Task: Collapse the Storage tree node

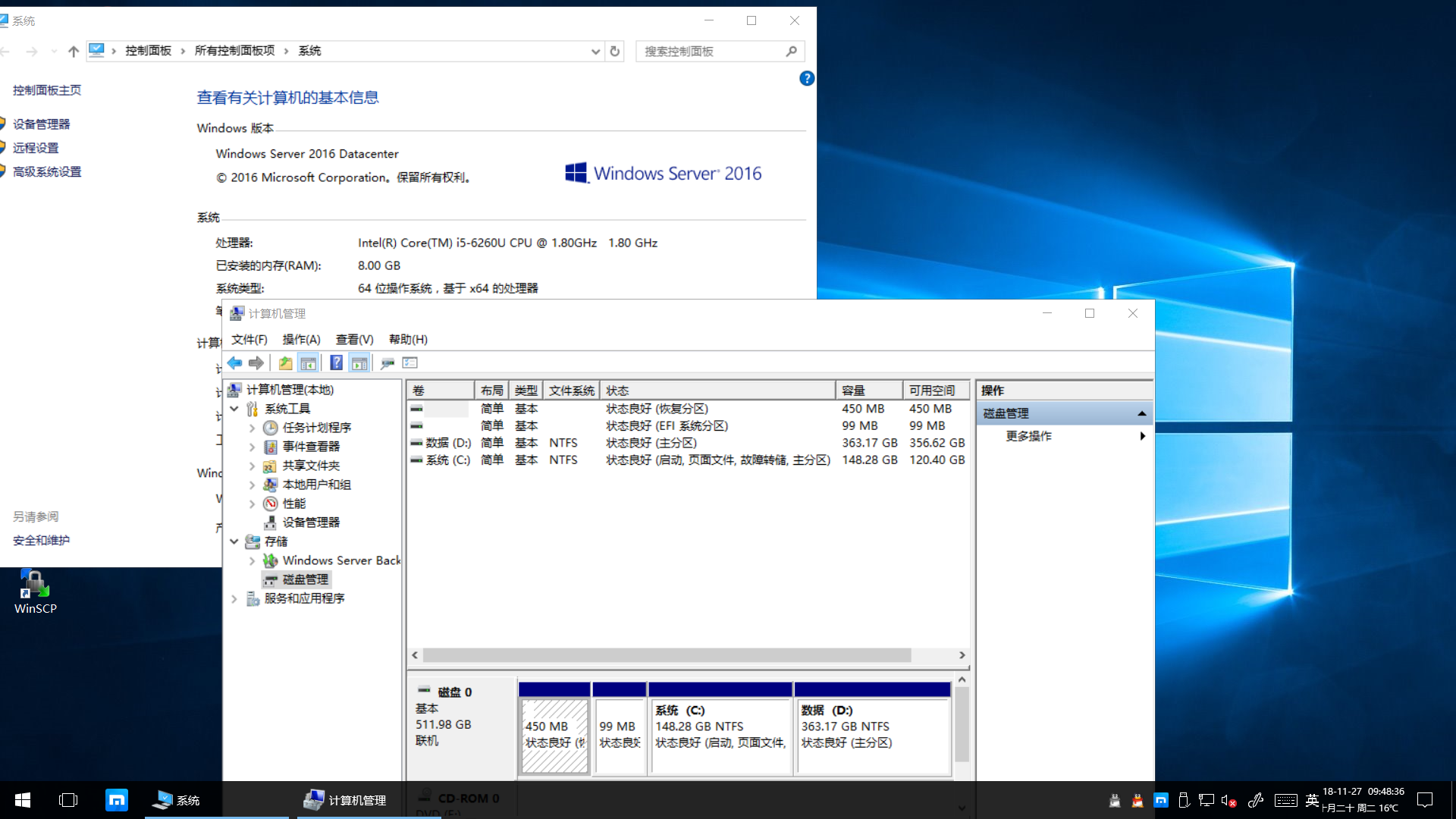Action: click(x=234, y=541)
